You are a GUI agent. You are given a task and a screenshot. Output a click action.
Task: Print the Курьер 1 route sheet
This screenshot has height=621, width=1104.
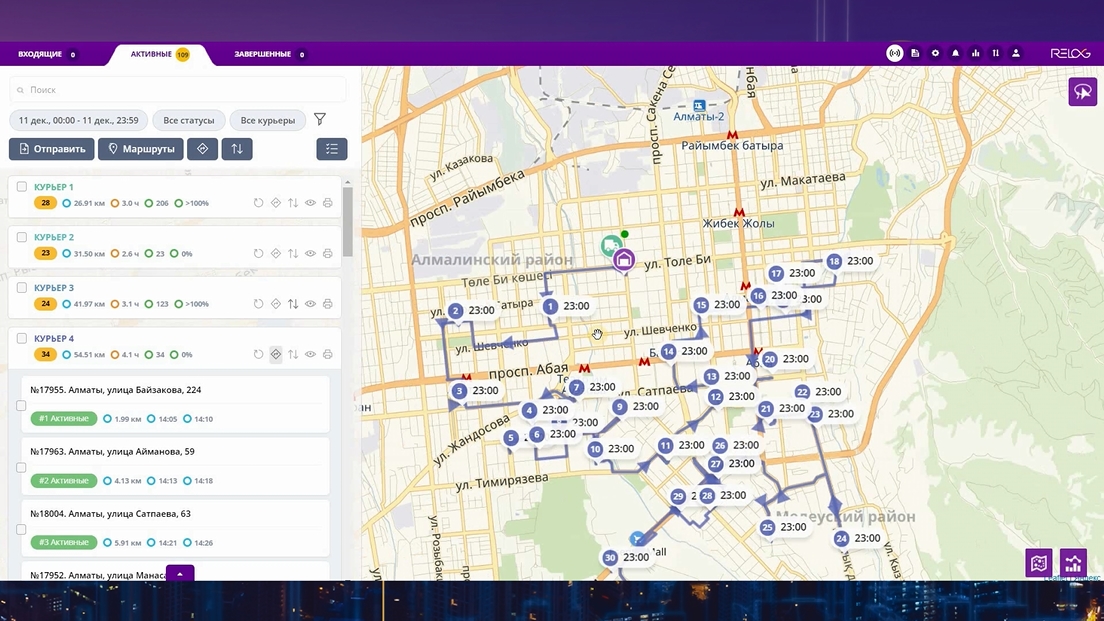pyautogui.click(x=327, y=203)
